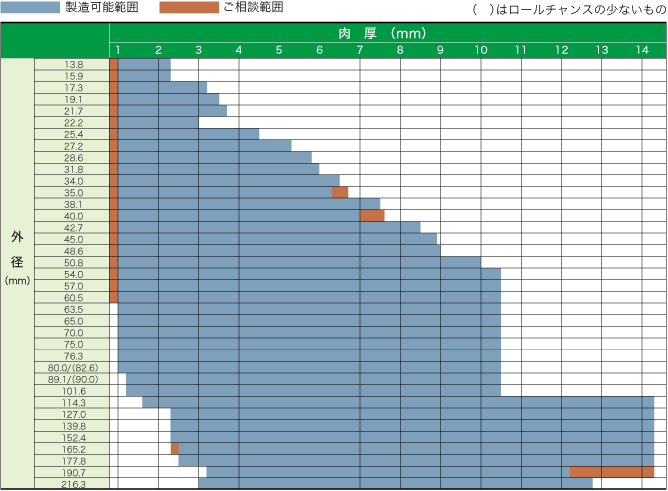Select the 35.0 outer diameter row label
This screenshot has width=668, height=491.
(73, 192)
